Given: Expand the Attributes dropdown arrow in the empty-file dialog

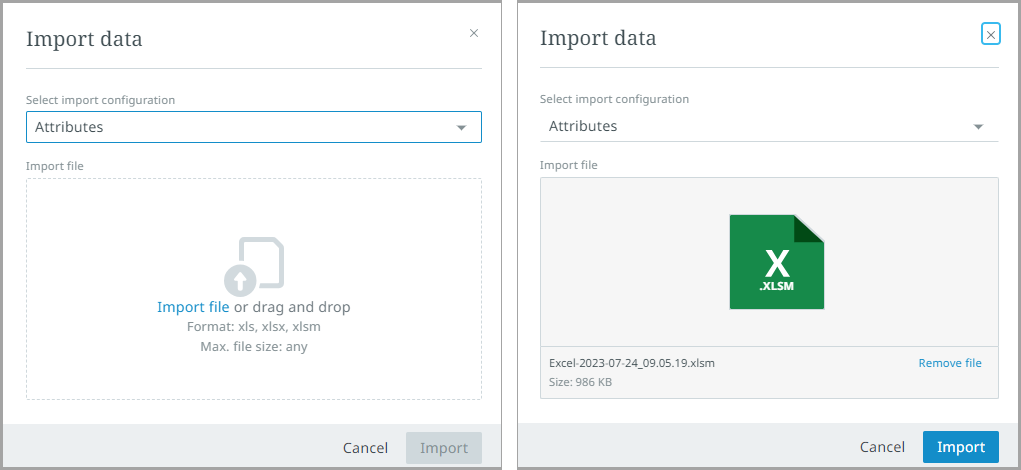Looking at the screenshot, I should 461,128.
